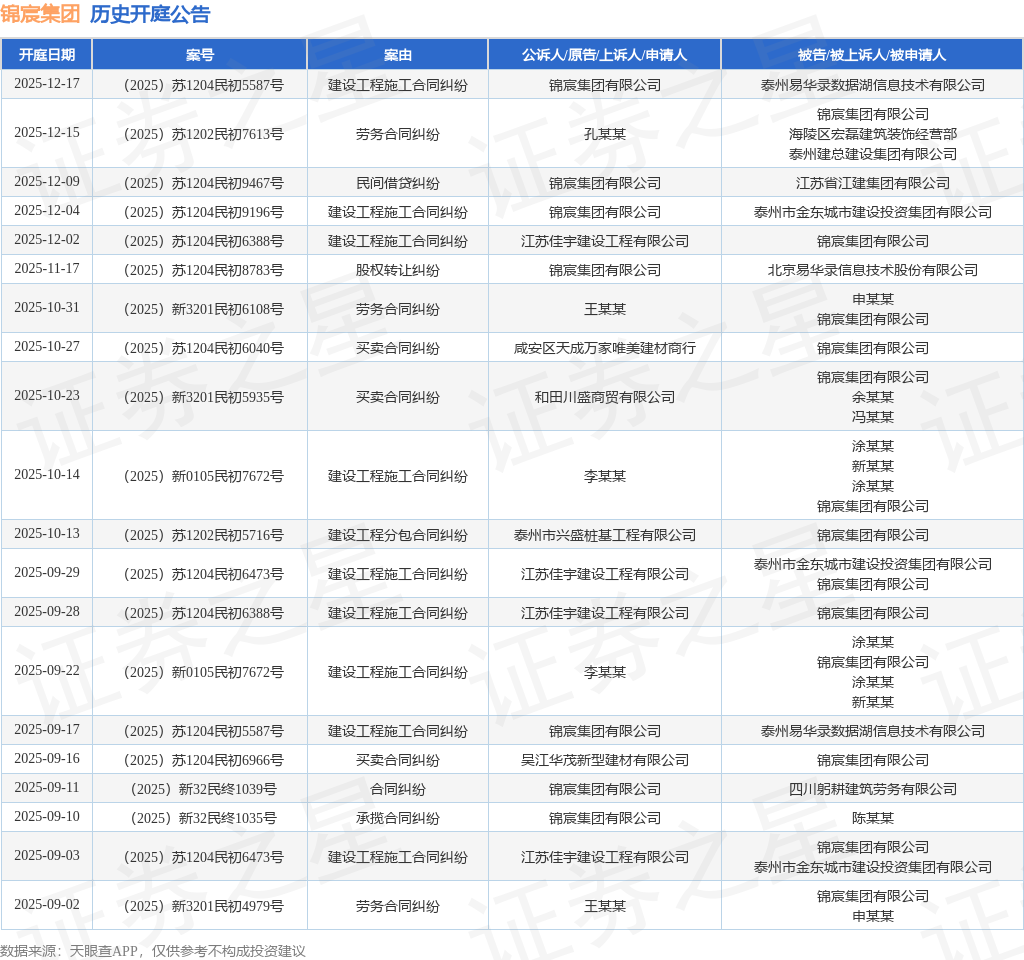The image size is (1024, 960).
Task: Click case number 苏1202民初5716号
Action: pos(204,535)
